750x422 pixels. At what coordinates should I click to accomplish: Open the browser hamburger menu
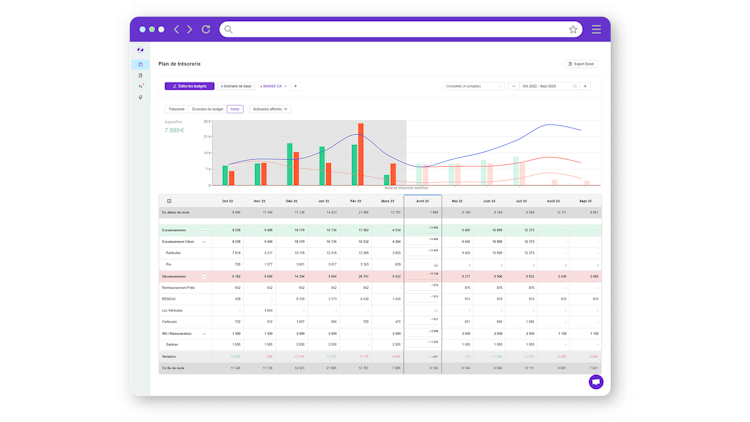pos(596,30)
